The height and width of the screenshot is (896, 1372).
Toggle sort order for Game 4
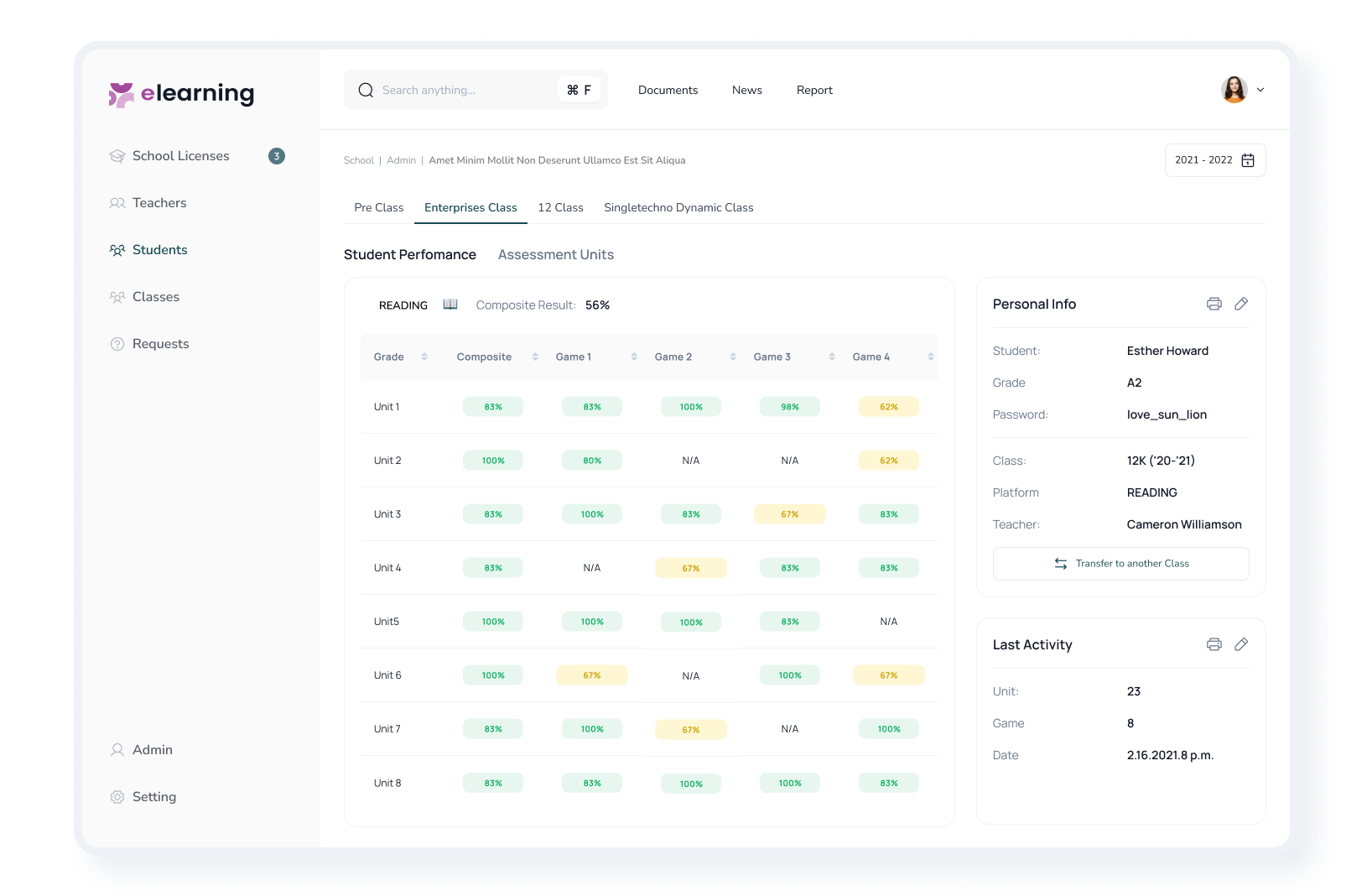[931, 357]
